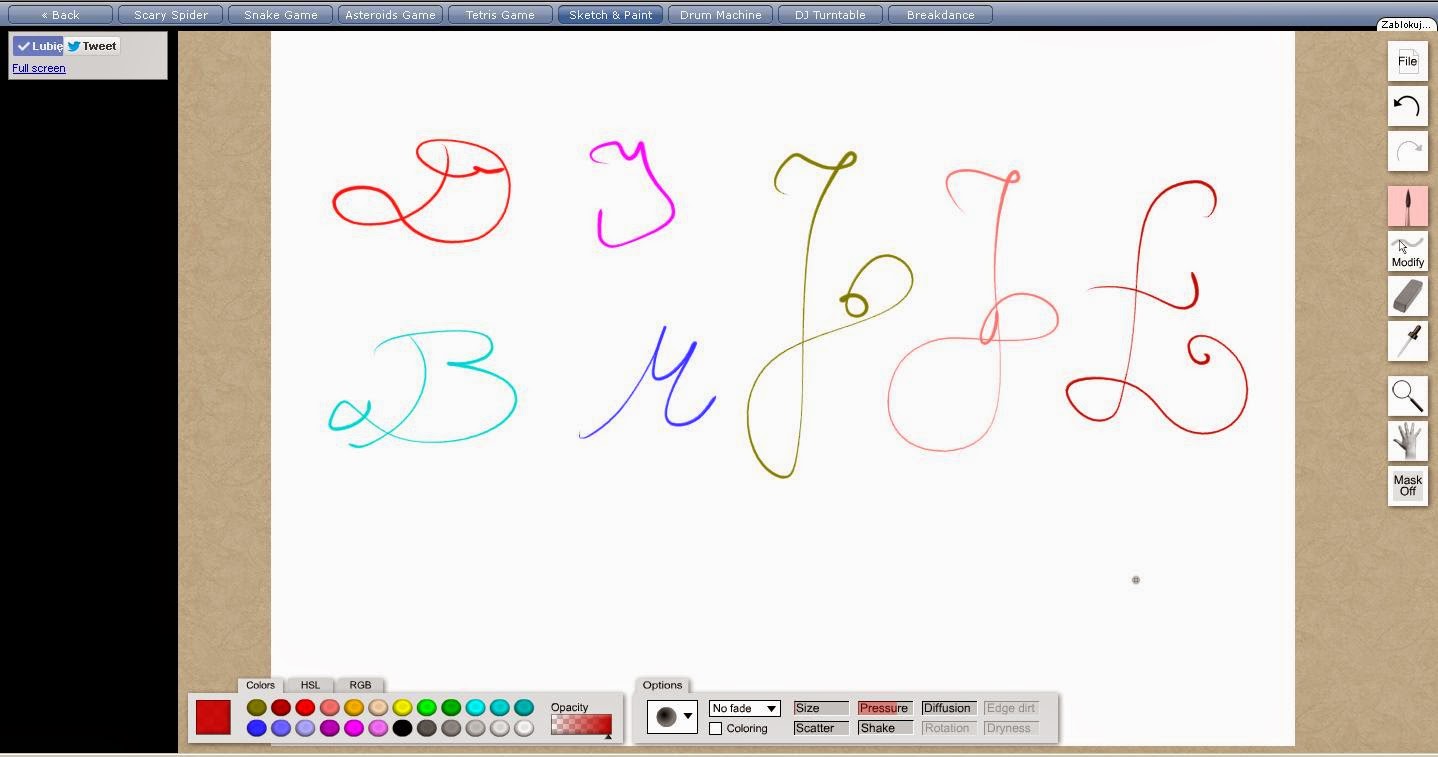Activate the Zoom magnifier tool

[x=1407, y=396]
